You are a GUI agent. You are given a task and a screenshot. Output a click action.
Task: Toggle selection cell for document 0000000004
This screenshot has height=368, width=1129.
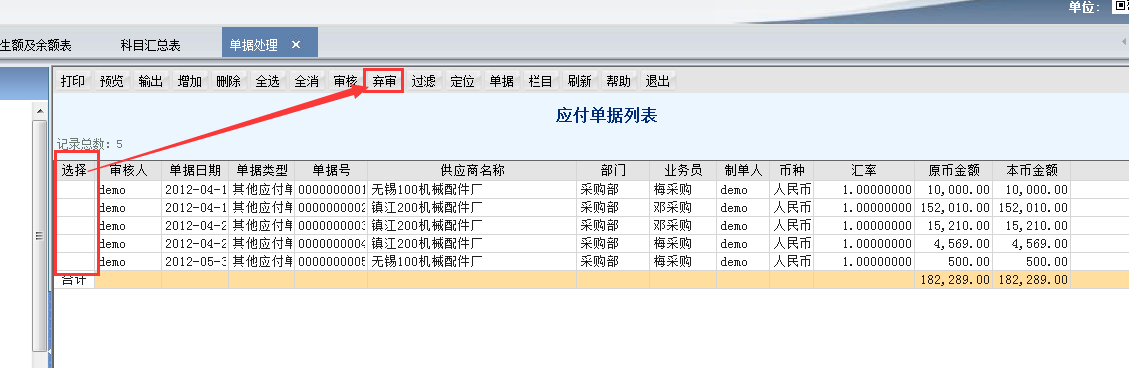(x=75, y=244)
